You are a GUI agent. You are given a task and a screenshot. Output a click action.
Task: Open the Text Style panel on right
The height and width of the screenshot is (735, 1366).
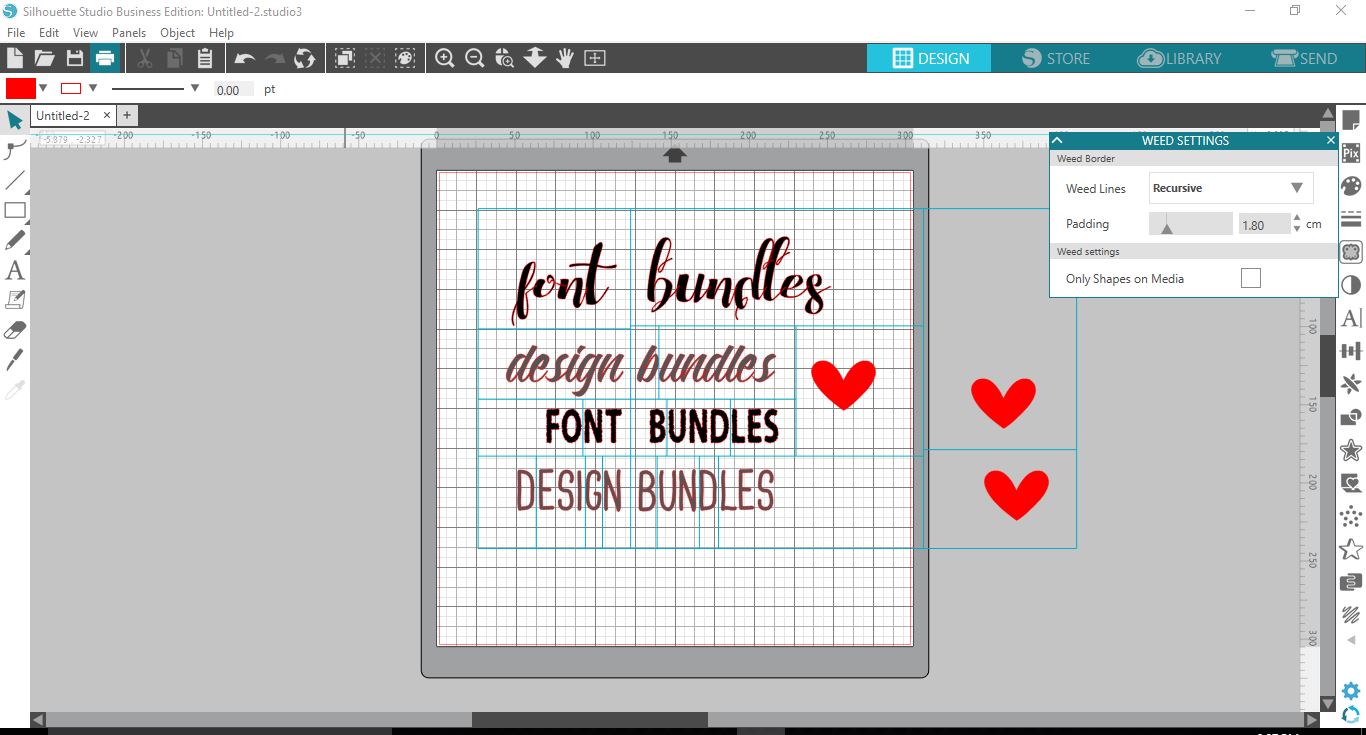pyautogui.click(x=1351, y=318)
